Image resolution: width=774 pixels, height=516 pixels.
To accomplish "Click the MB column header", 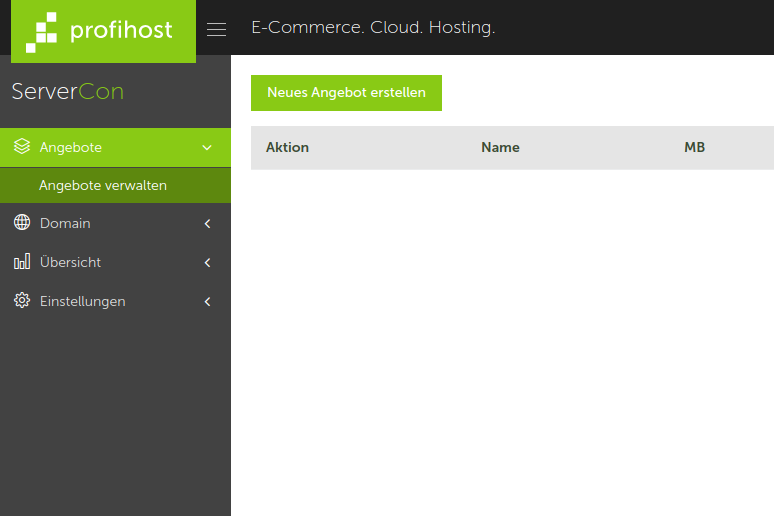I will click(694, 147).
